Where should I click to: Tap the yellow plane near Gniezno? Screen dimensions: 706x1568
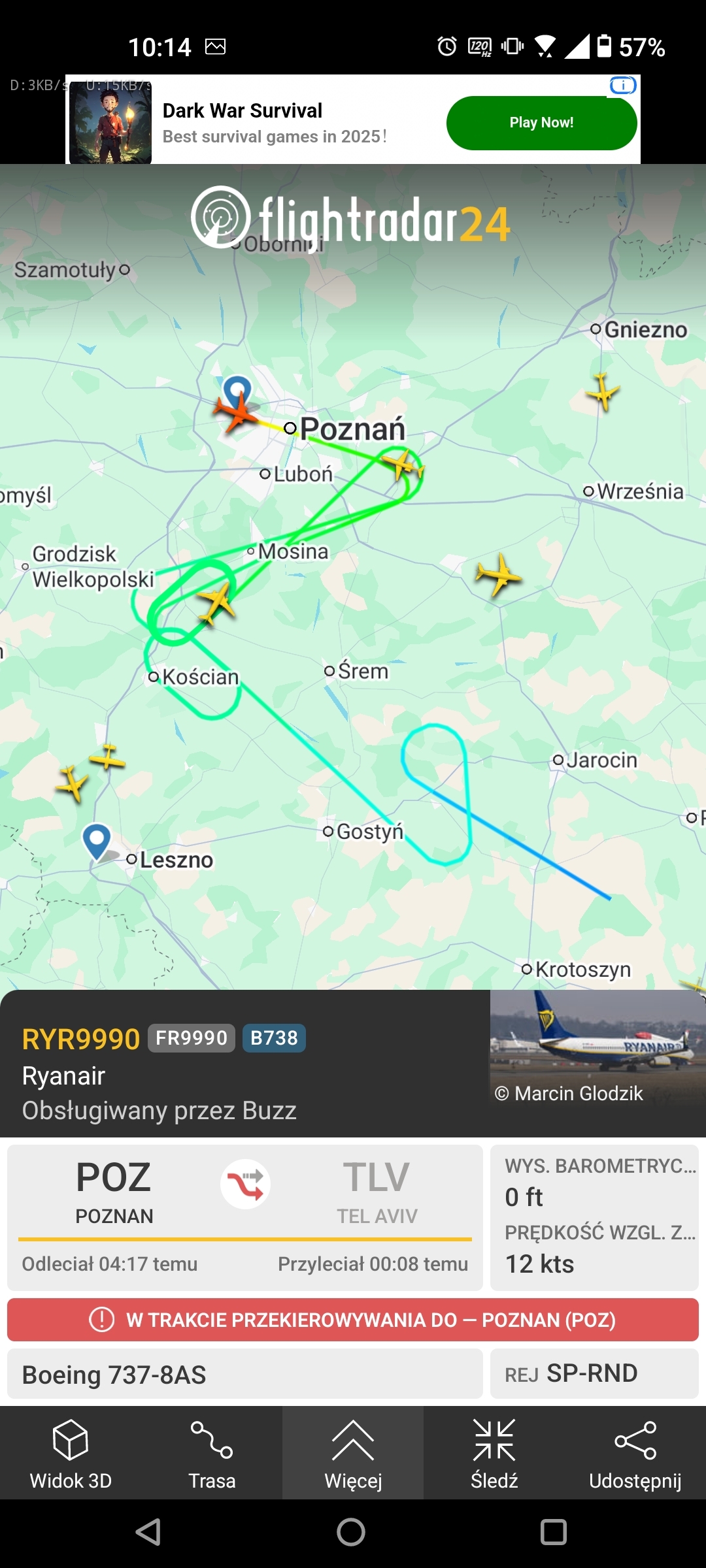pos(603,392)
